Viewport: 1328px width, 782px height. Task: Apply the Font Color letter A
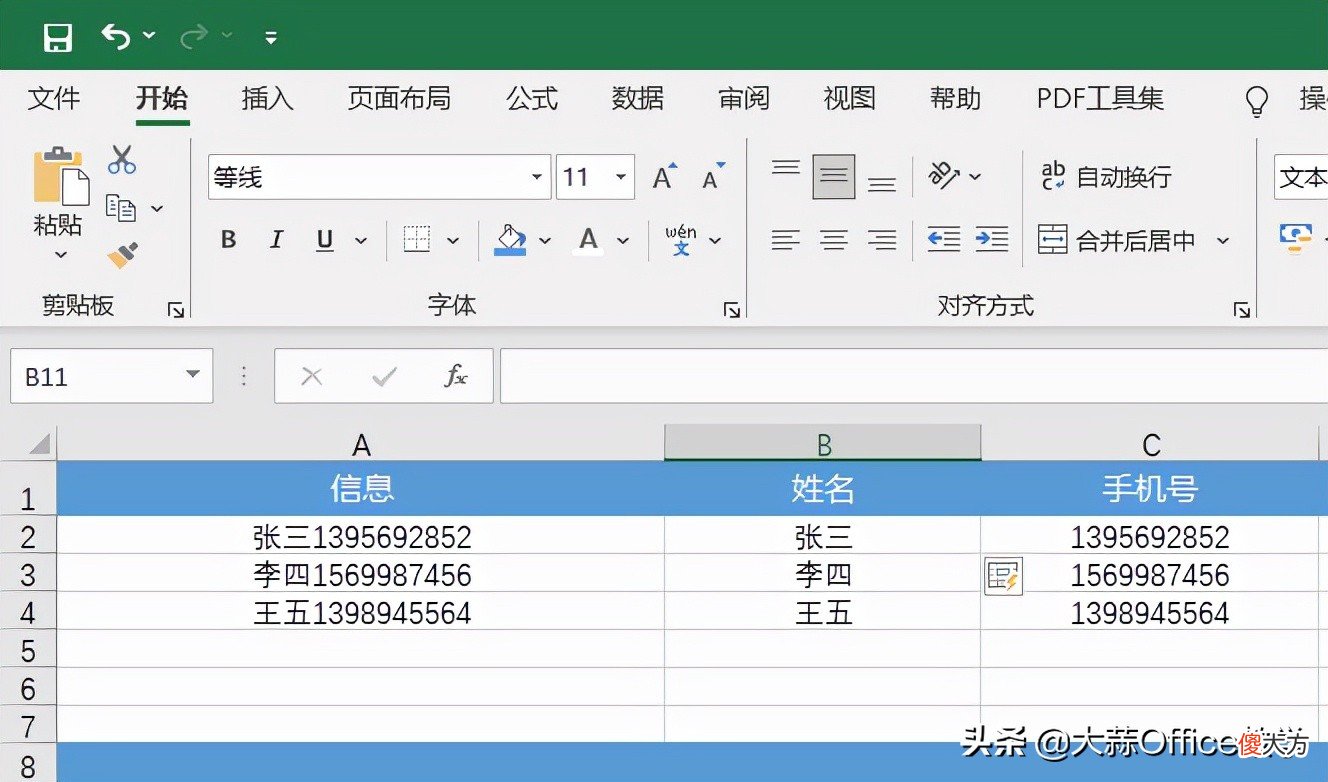tap(588, 240)
